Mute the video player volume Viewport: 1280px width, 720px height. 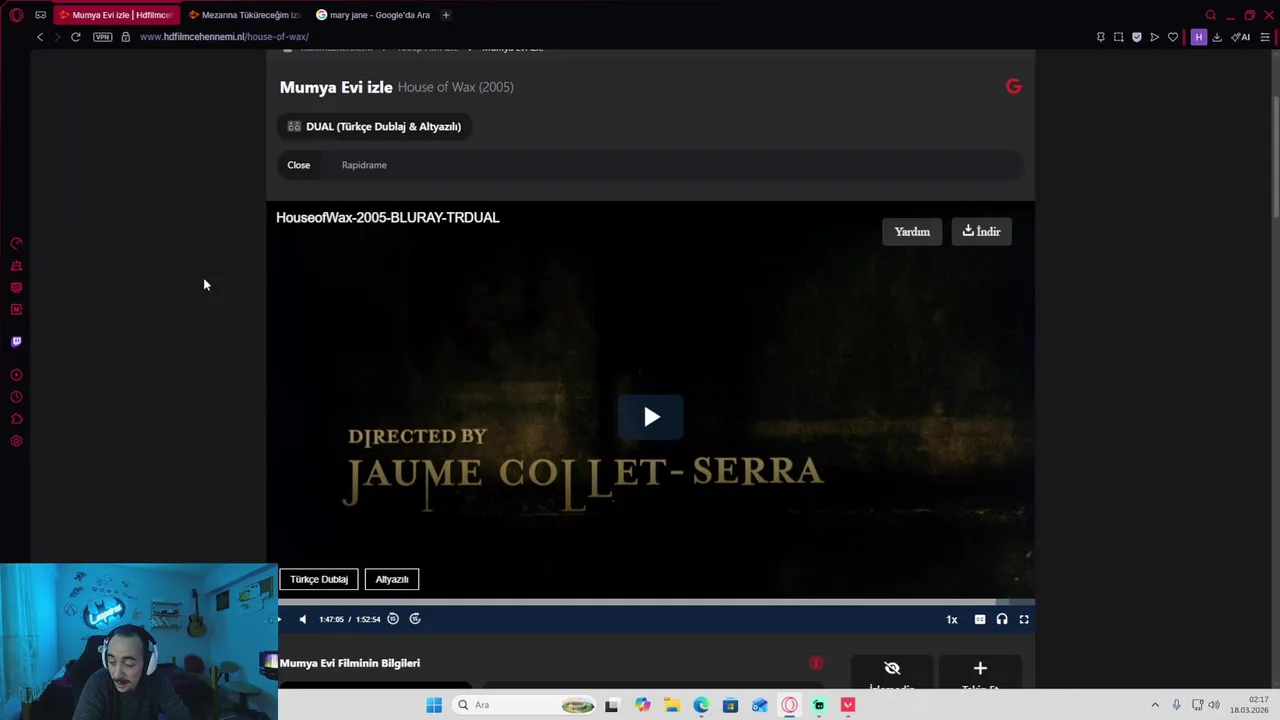point(303,619)
